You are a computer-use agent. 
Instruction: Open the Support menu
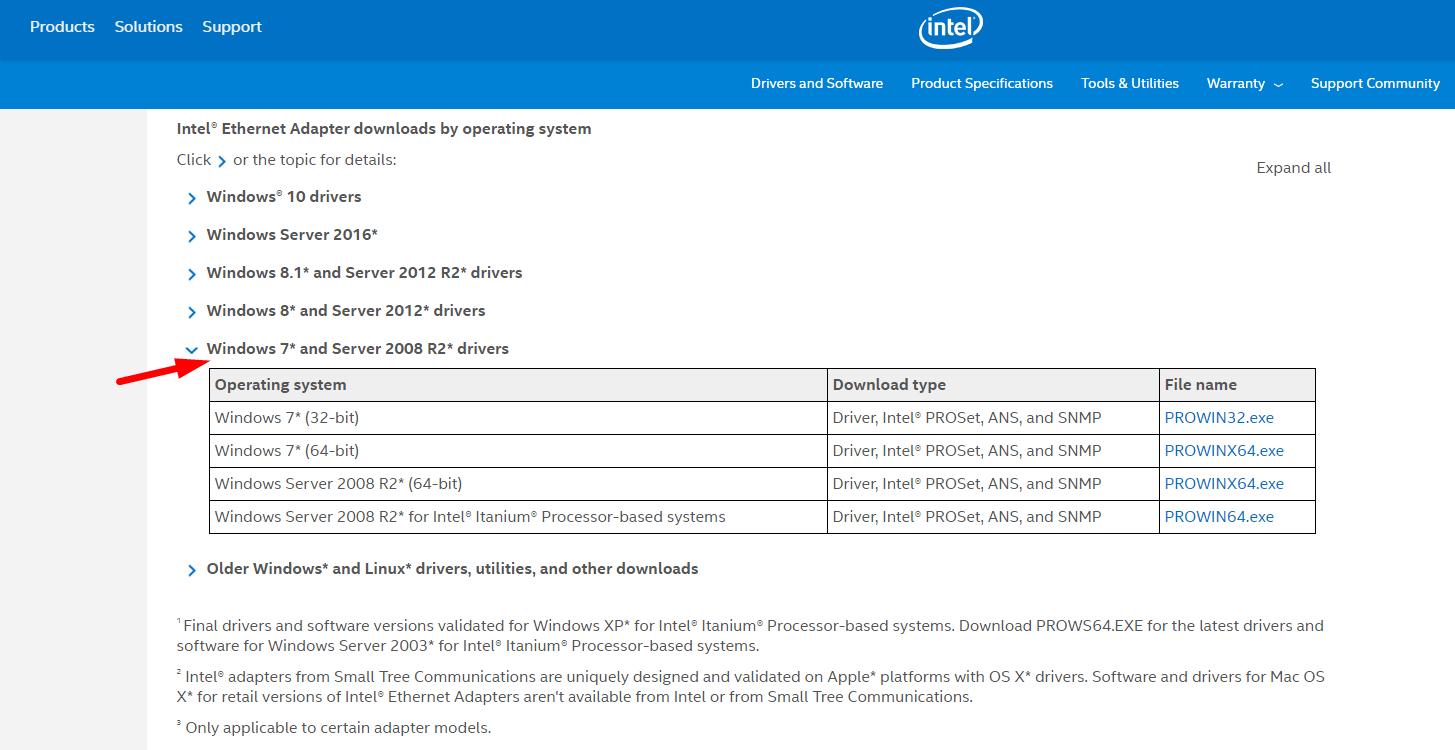coord(232,27)
